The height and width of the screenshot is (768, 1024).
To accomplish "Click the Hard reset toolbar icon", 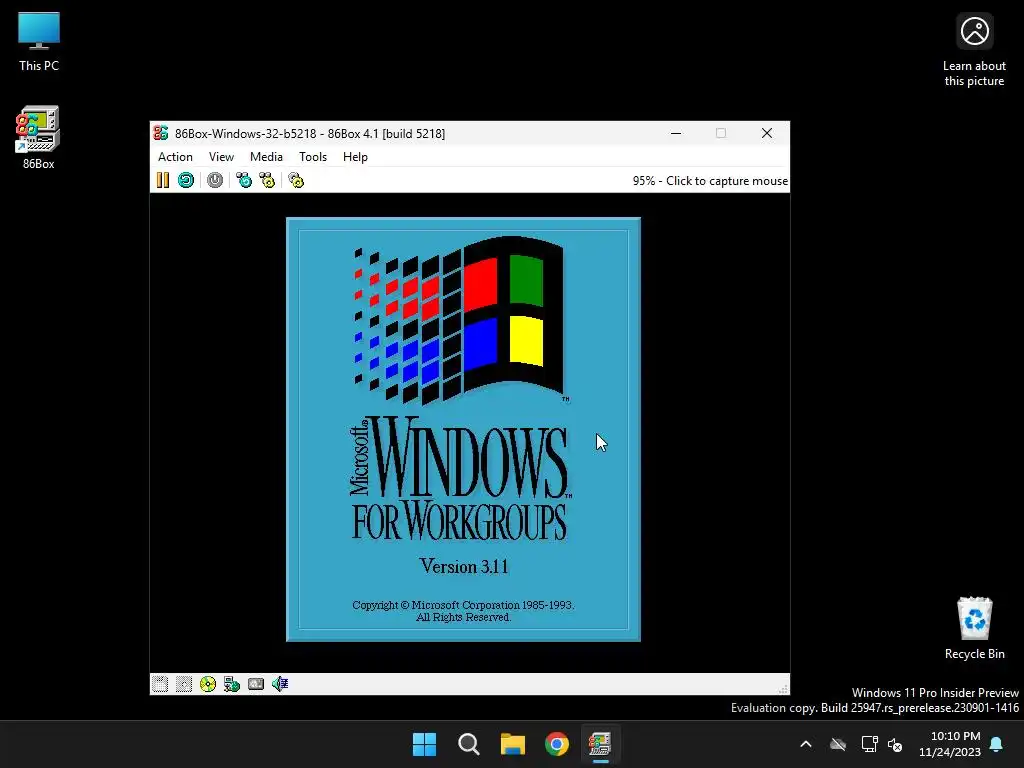I will tap(186, 180).
